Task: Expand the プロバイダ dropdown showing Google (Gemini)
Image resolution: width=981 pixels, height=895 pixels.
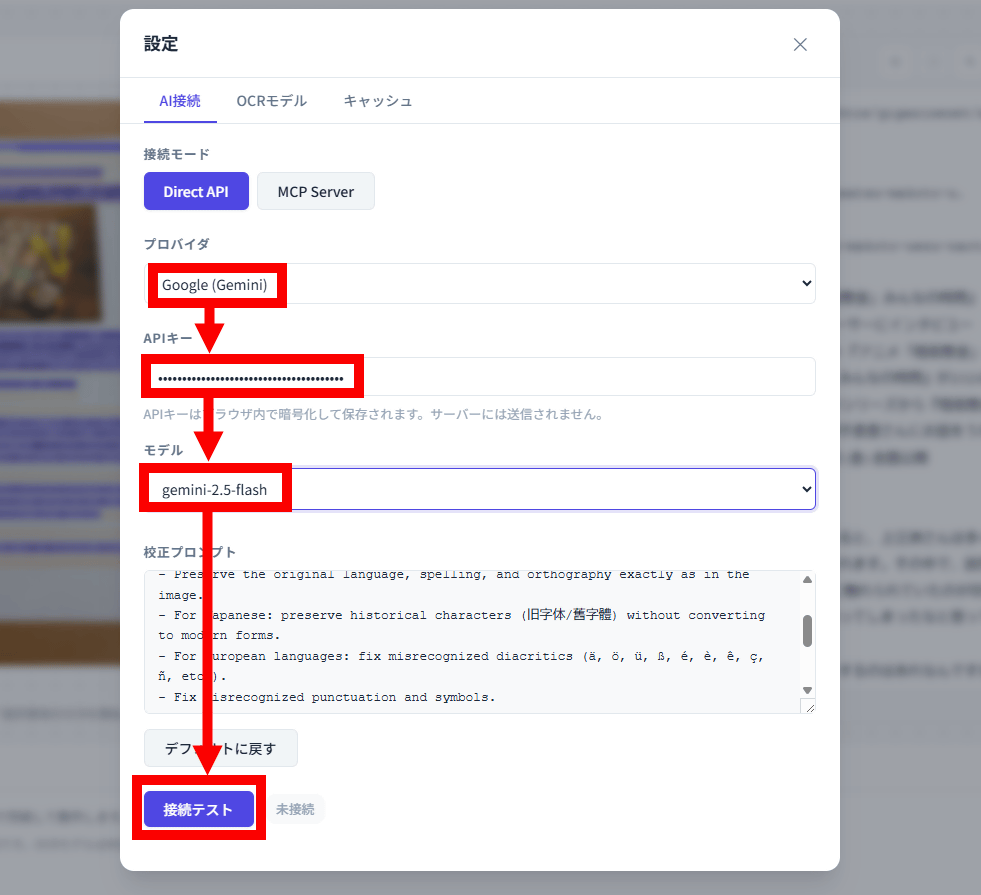Action: [479, 284]
